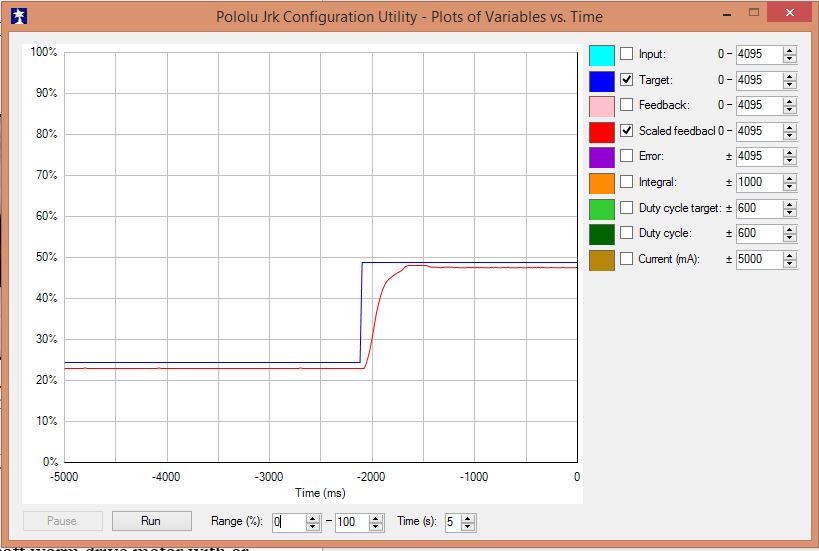Viewport: 819px width, 551px height.
Task: Click the dark green Duty cycle swatch
Action: point(602,235)
